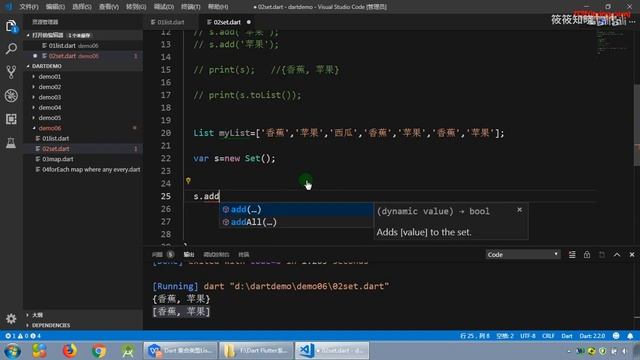This screenshot has height=360, width=640.
Task: Open 04forEach map where any every.dart file
Action: pyautogui.click(x=91, y=169)
